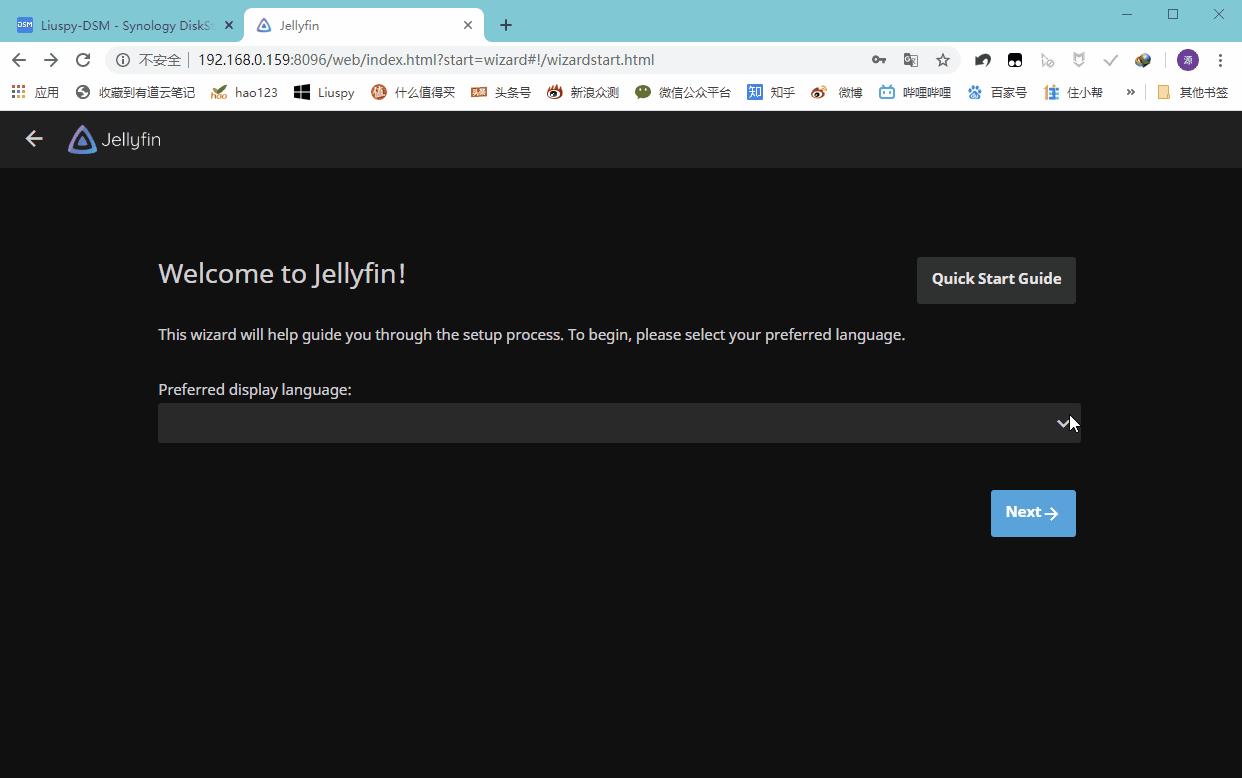This screenshot has width=1242, height=778.
Task: Open a new browser tab
Action: (506, 25)
